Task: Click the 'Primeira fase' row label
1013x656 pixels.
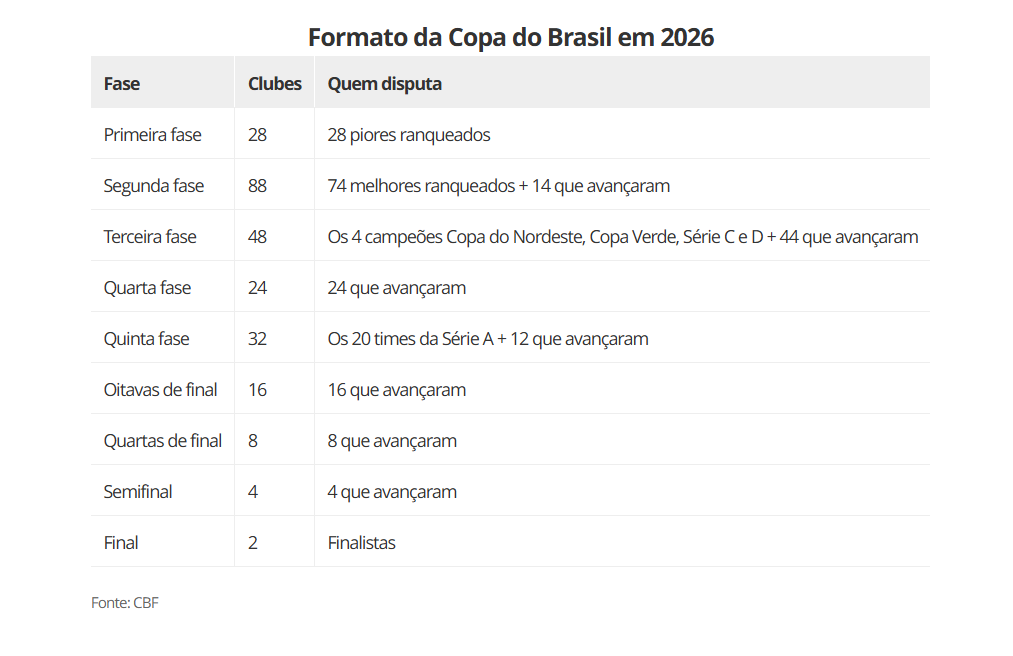Action: point(152,135)
